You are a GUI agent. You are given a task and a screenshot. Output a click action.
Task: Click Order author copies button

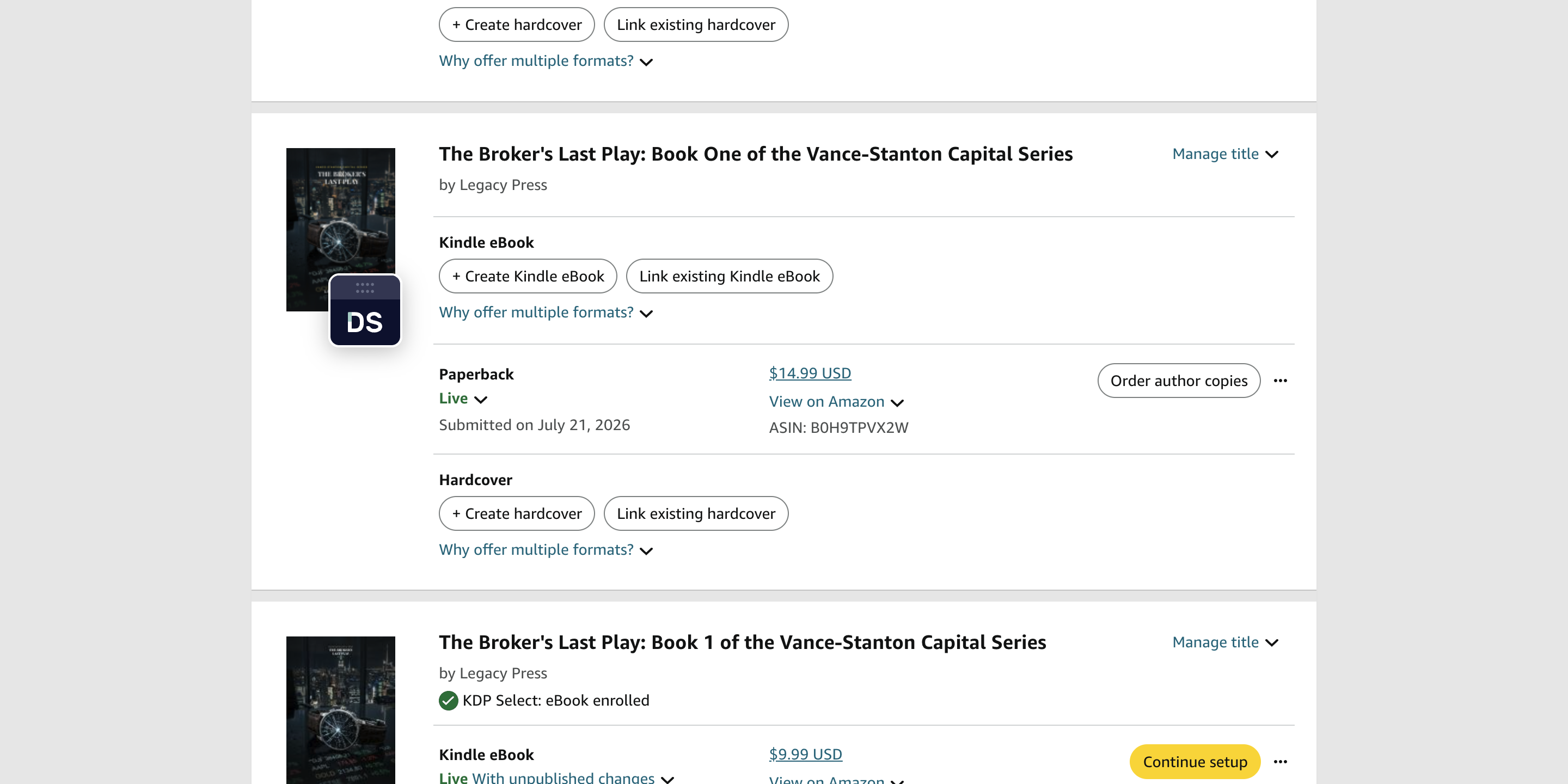[1178, 381]
